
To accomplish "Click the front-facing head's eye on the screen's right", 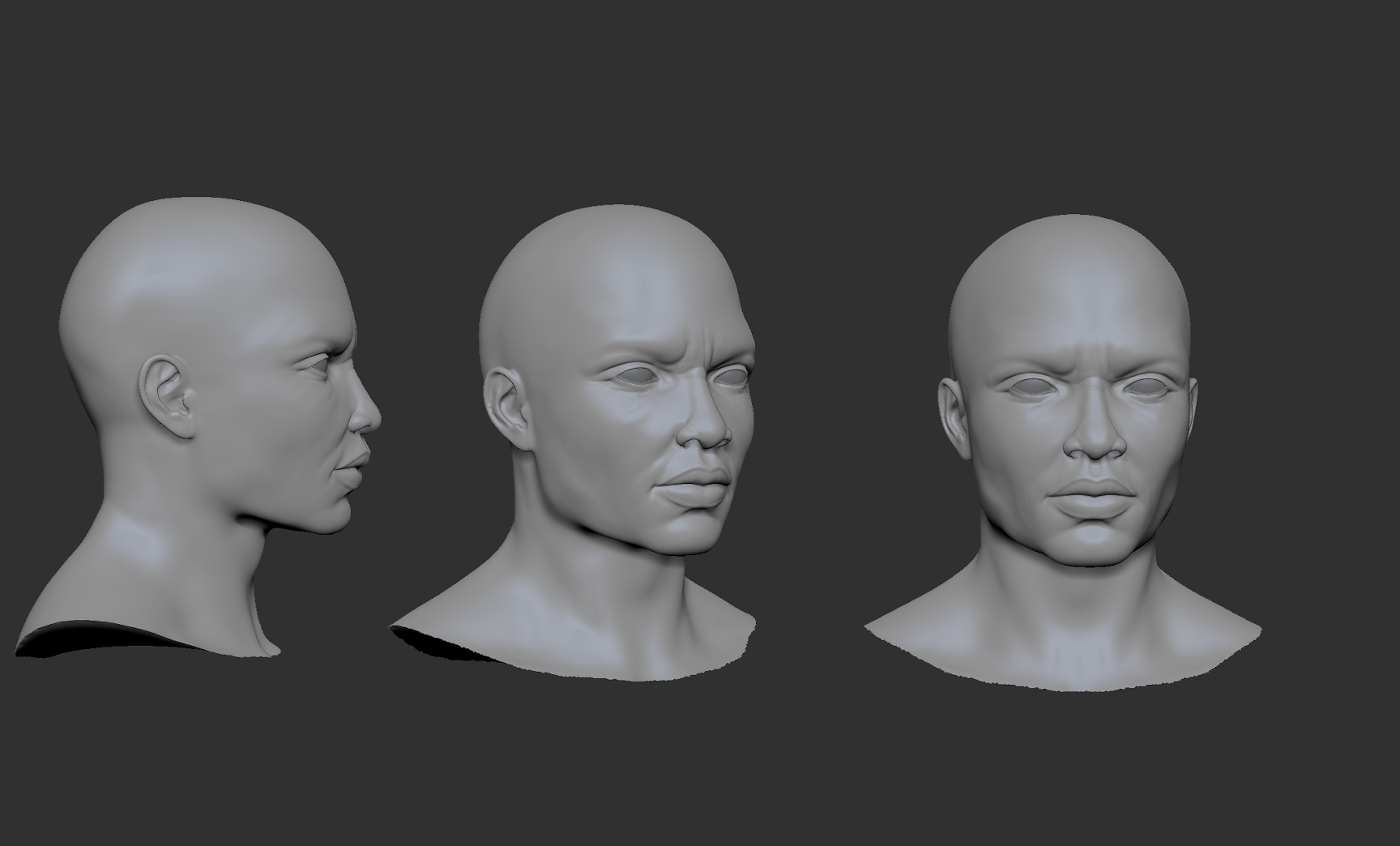I will [1146, 387].
